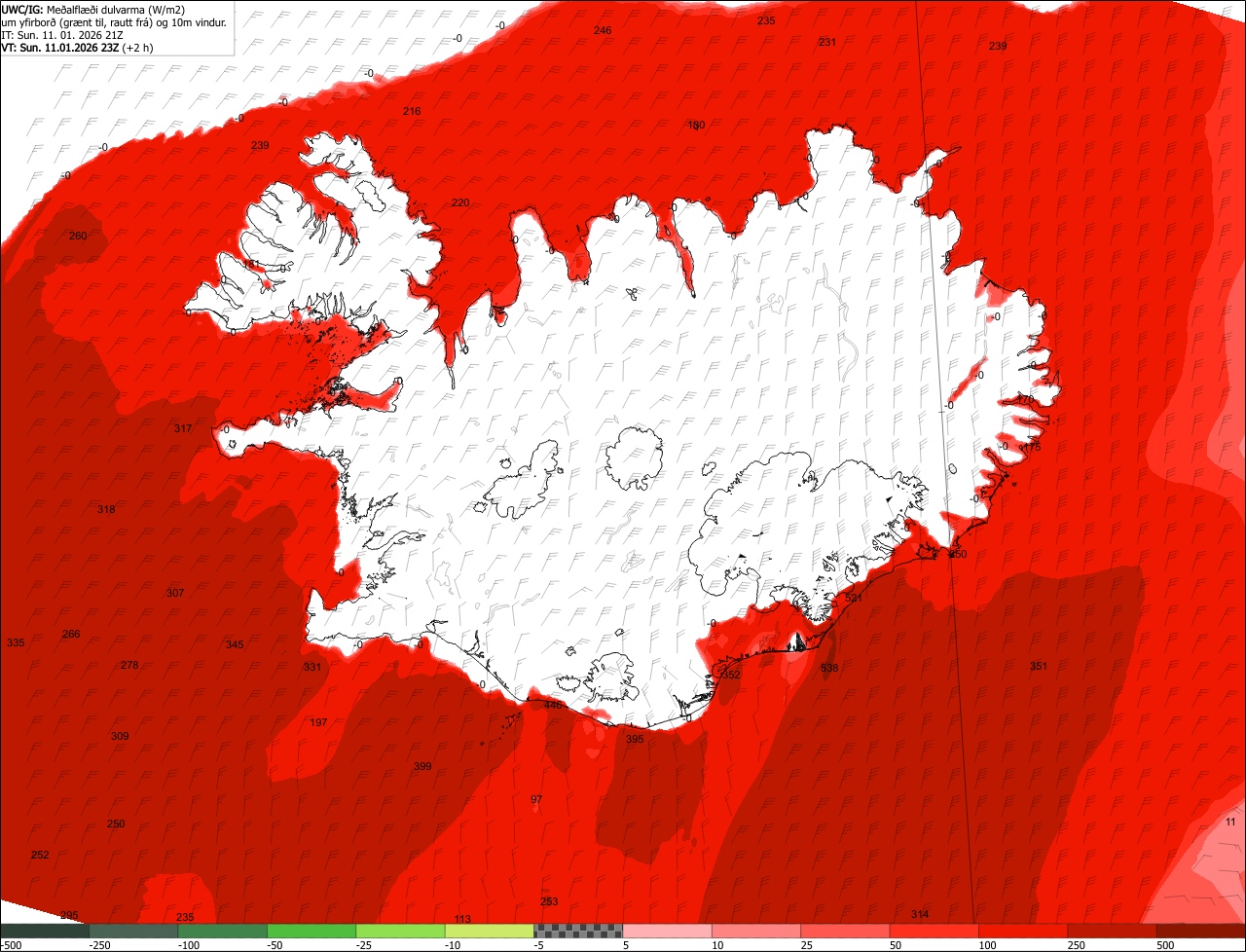Click the checkered legend swatch between -5 and 5

pos(578,931)
